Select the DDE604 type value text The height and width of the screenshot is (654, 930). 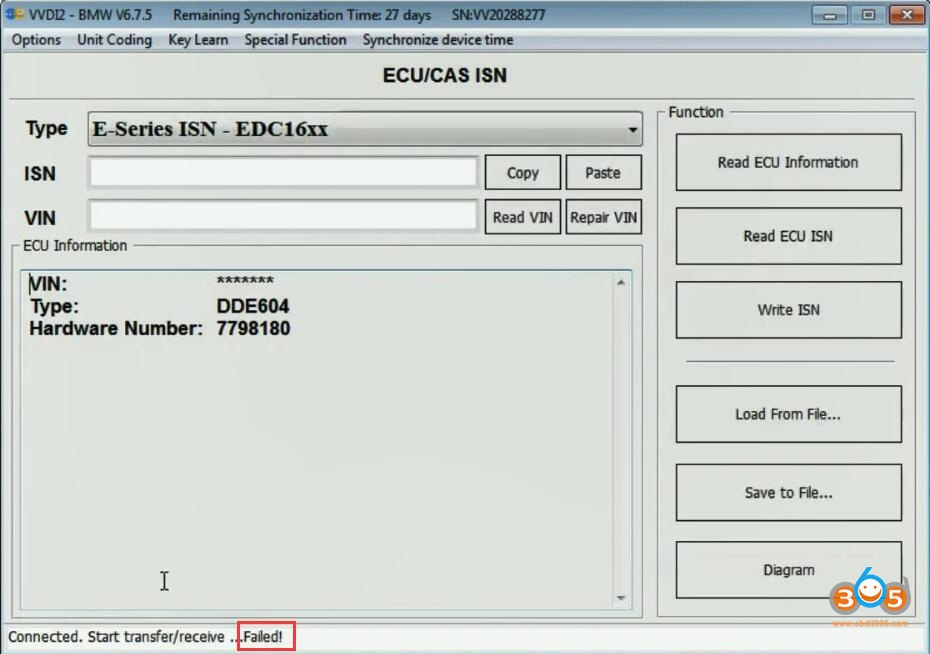253,306
